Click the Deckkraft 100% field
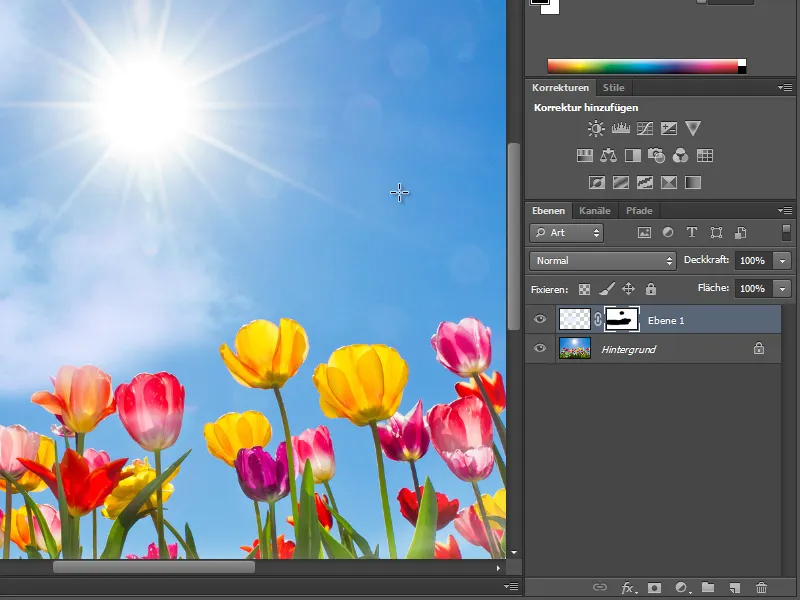 click(754, 261)
